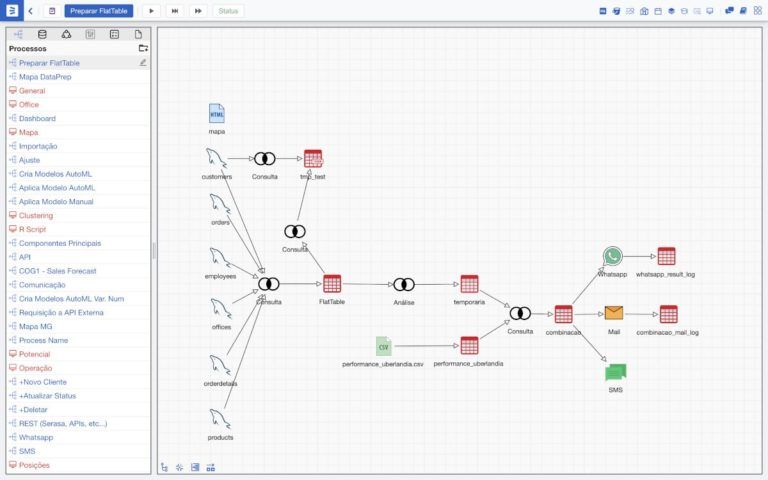Open the Office folder
This screenshot has width=768, height=480.
tap(28, 104)
